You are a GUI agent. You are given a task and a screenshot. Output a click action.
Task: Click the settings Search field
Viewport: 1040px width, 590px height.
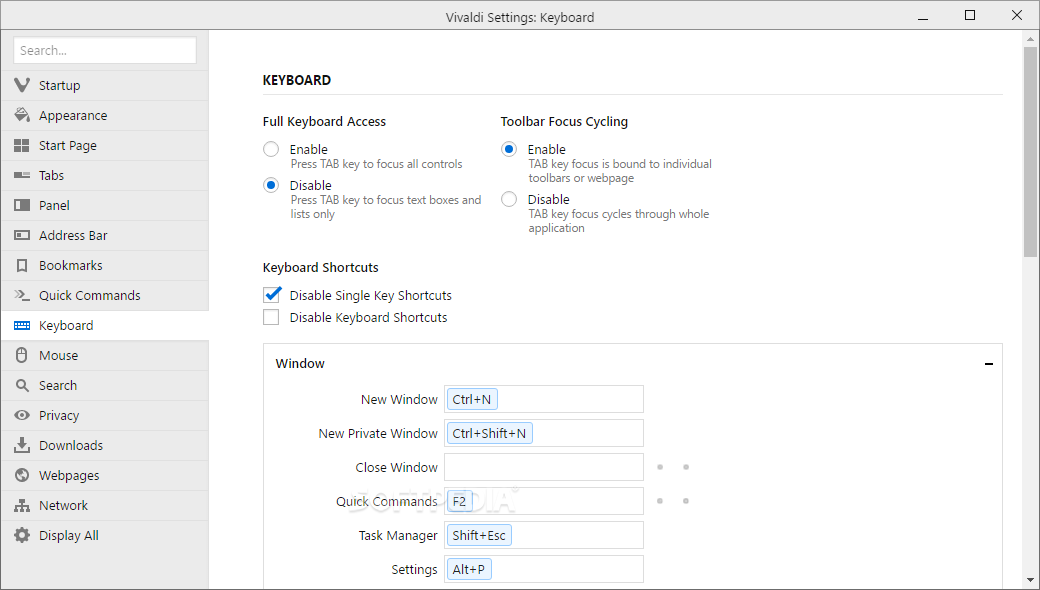(105, 50)
